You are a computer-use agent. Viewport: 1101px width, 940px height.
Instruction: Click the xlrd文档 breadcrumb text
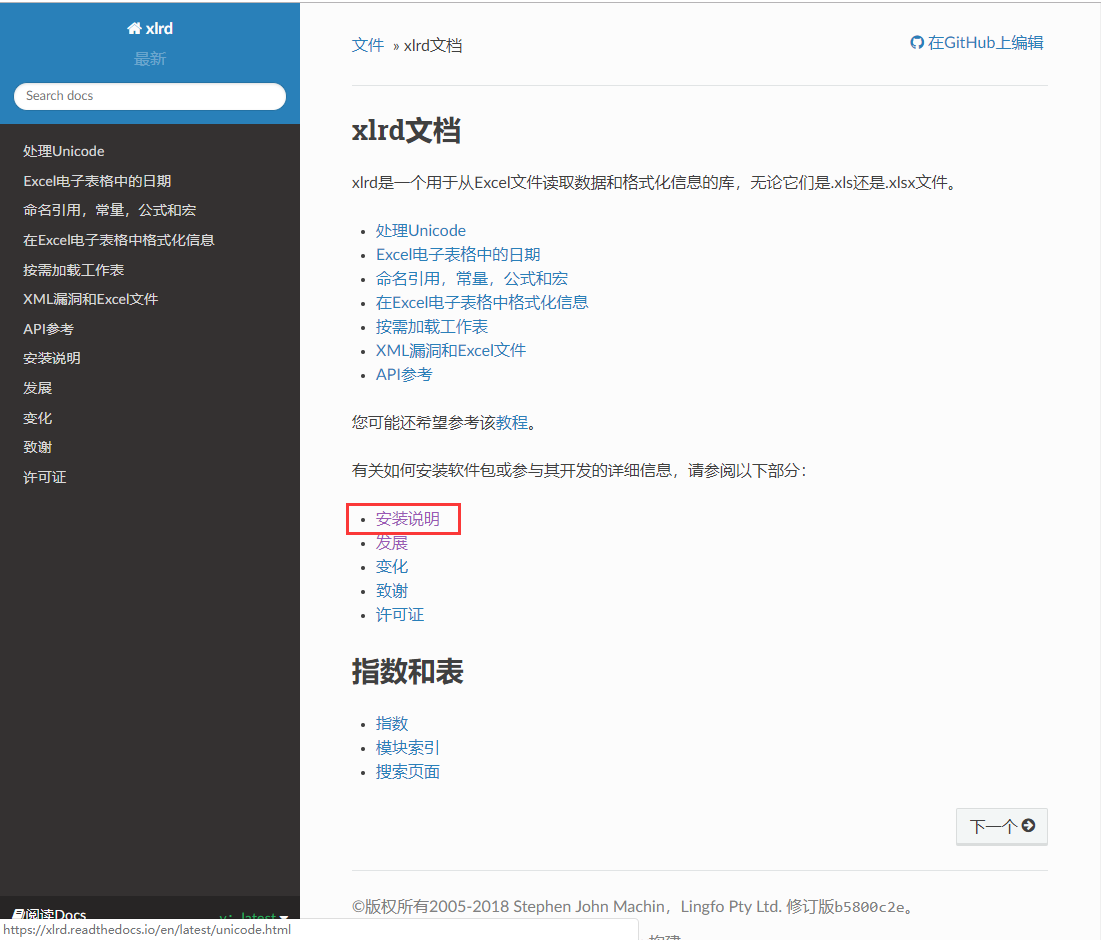tap(433, 46)
